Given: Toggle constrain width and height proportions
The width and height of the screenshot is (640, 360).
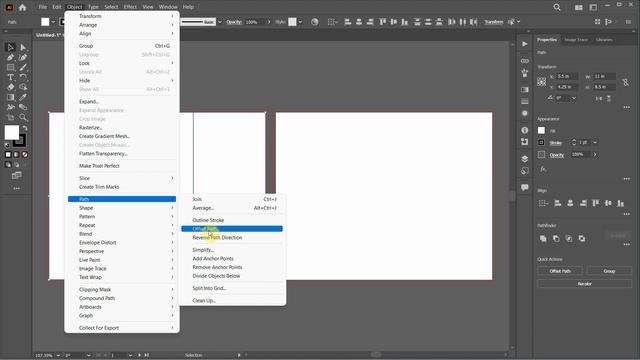Looking at the screenshot, I should tap(625, 82).
